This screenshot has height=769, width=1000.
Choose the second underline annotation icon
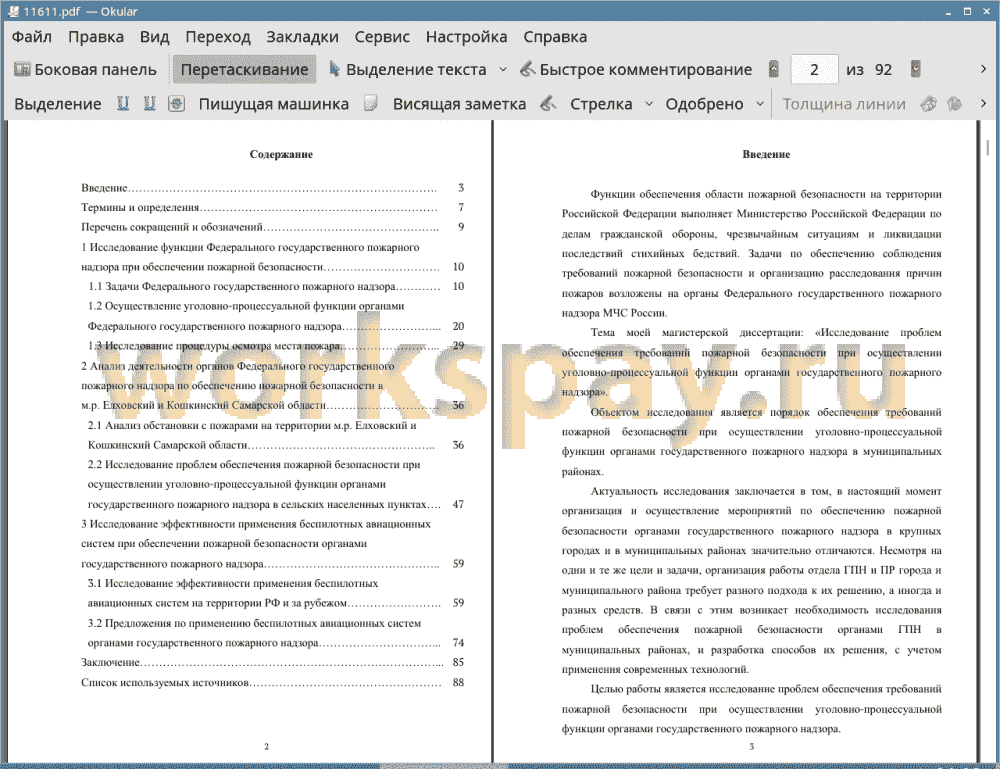pyautogui.click(x=149, y=103)
